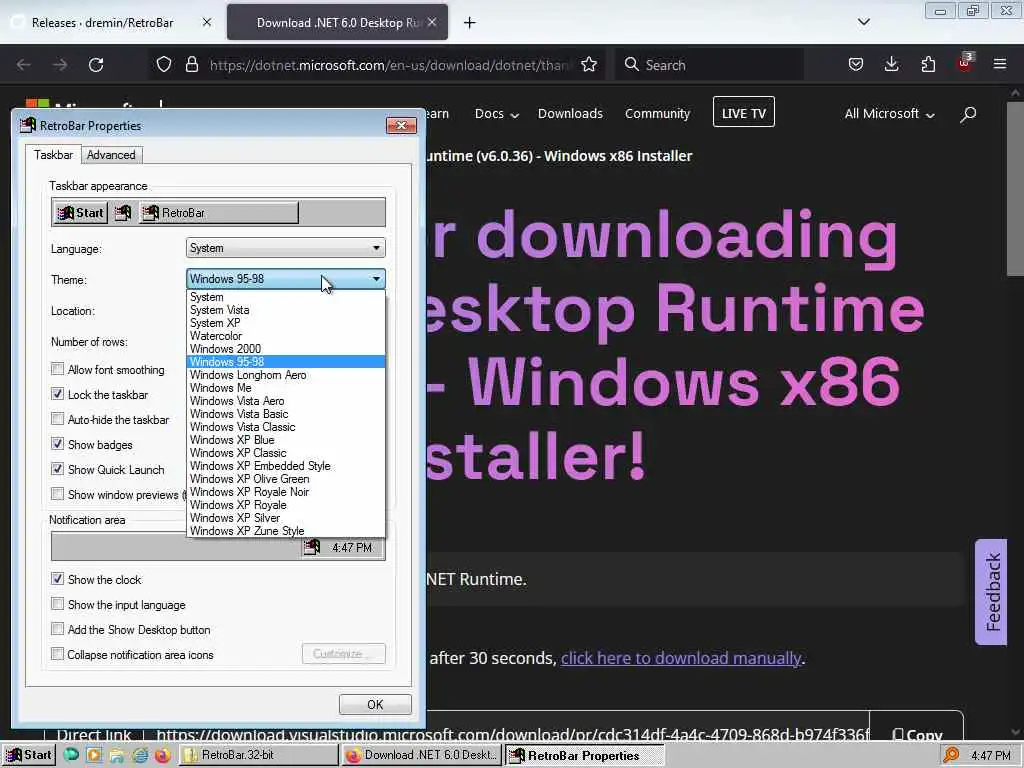
Task: Open the Microsoft site search magnifier icon
Action: [x=968, y=114]
